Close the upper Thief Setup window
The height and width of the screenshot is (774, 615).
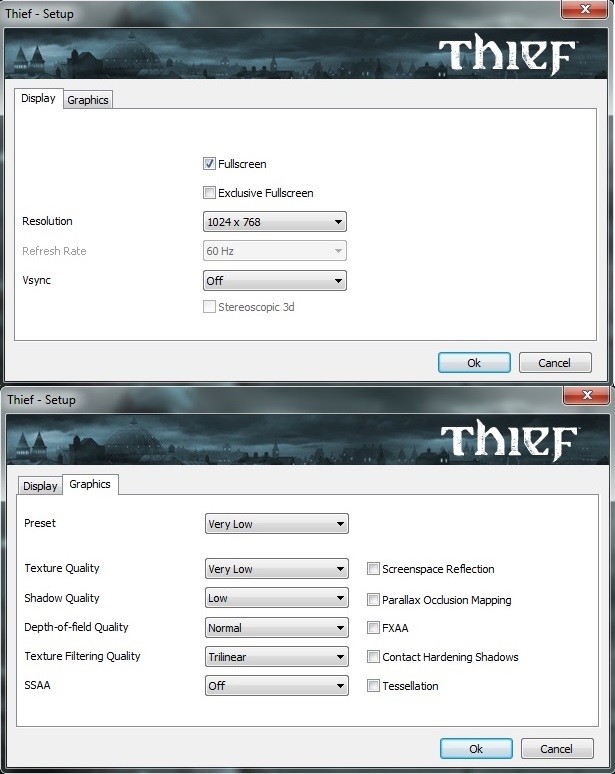585,9
